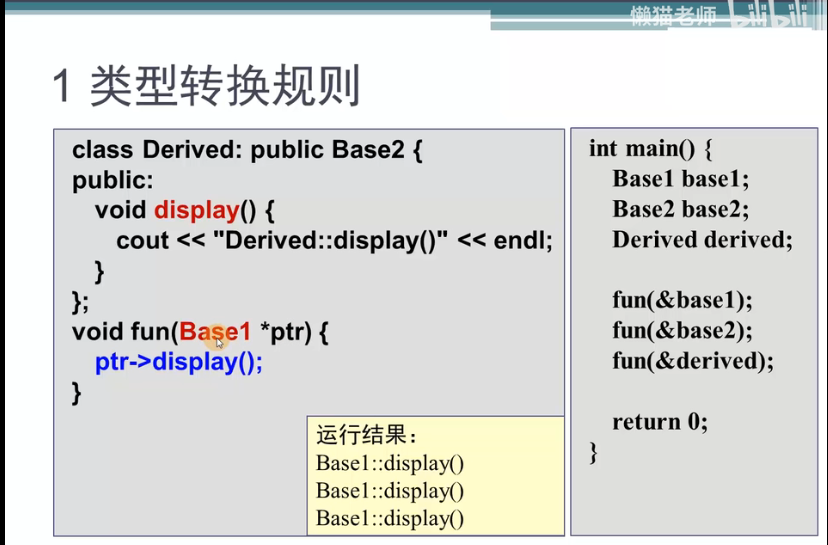Image resolution: width=828 pixels, height=545 pixels.
Task: Click "*ptr" in the fun signature
Action: [x=285, y=333]
